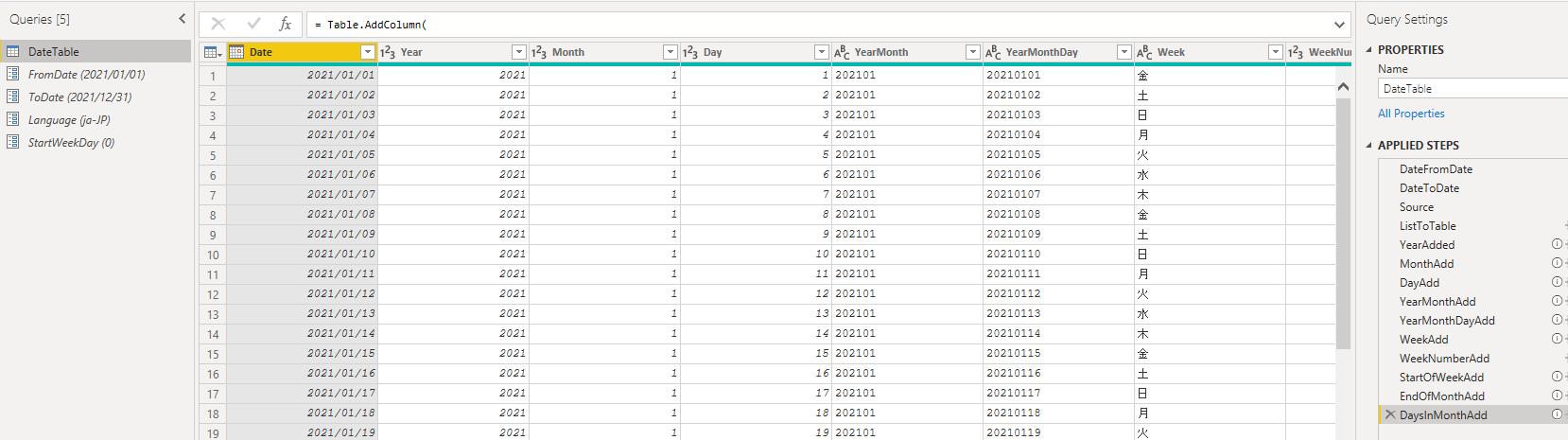This screenshot has width=1568, height=440.
Task: Click the Date column type icon
Action: click(x=237, y=52)
